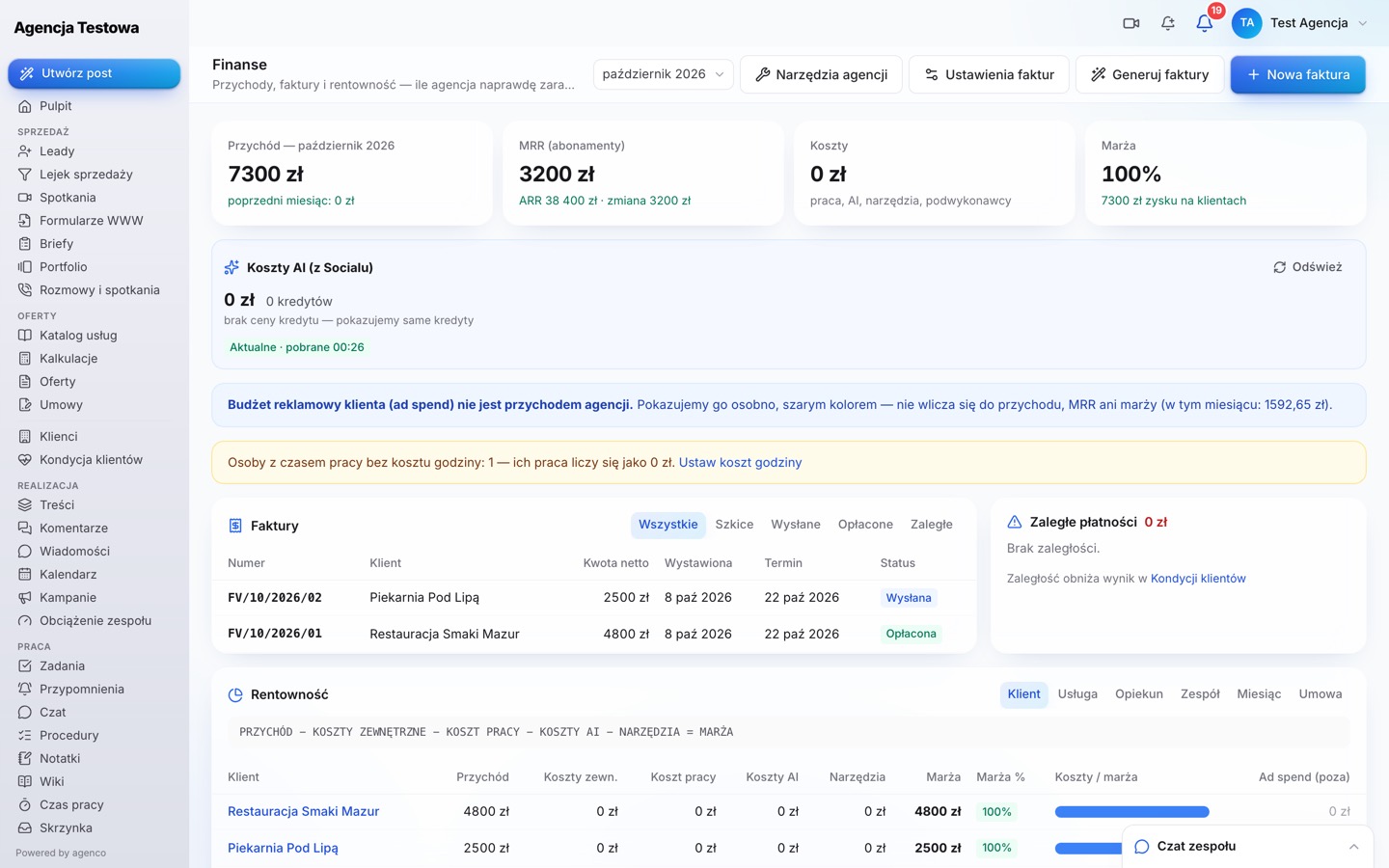
Task: Open Narzędzia agencji
Action: (821, 74)
